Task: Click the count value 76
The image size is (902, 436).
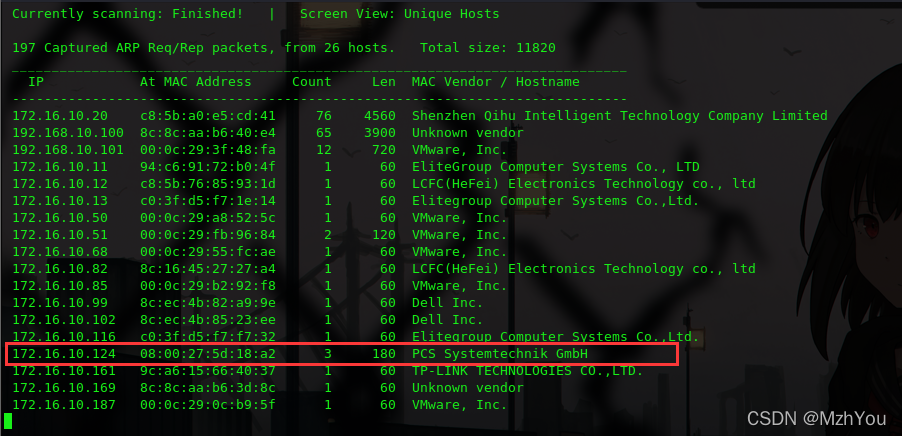Action: coord(324,116)
